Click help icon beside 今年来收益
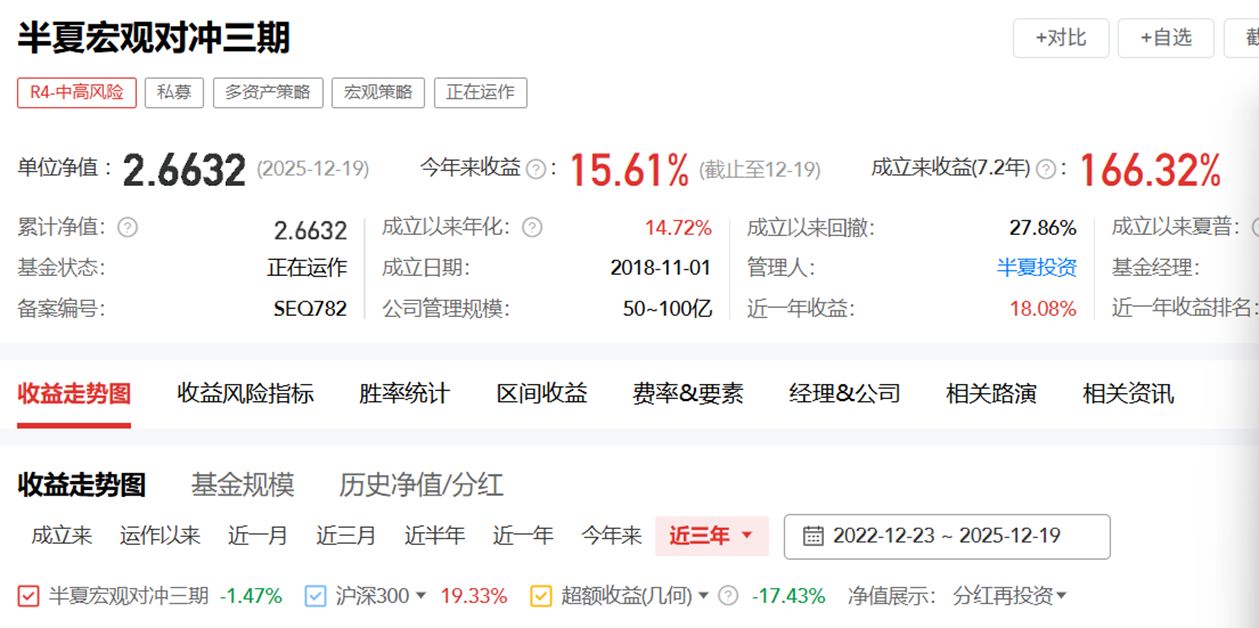 click(x=536, y=169)
